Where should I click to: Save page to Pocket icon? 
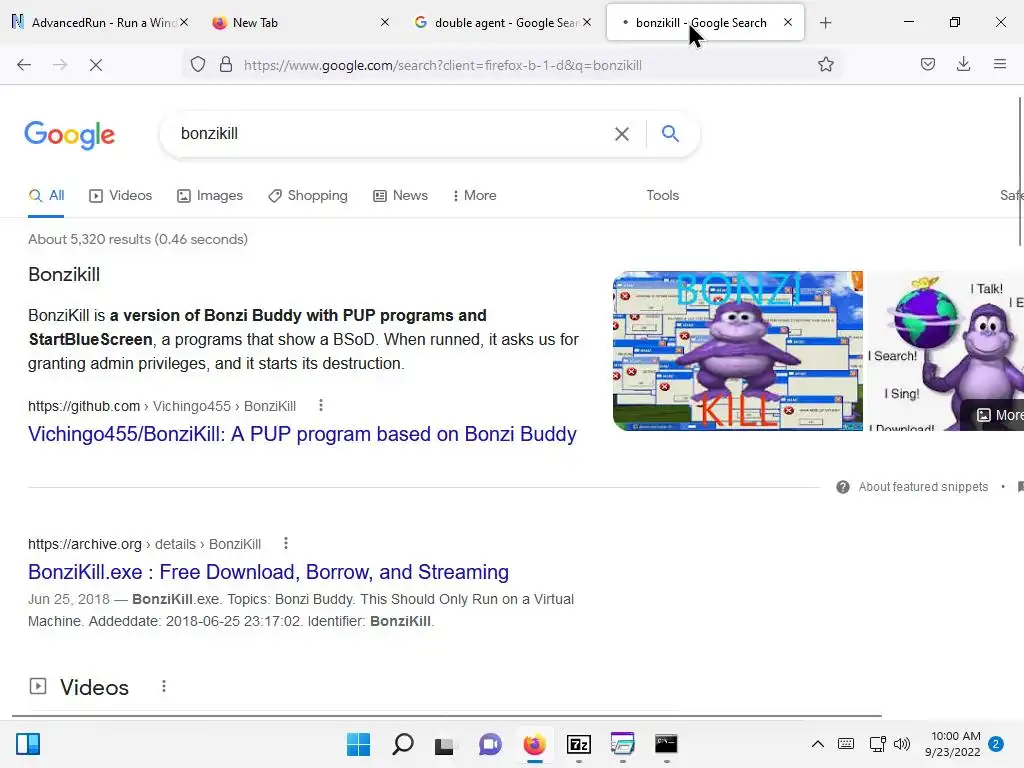click(x=928, y=65)
